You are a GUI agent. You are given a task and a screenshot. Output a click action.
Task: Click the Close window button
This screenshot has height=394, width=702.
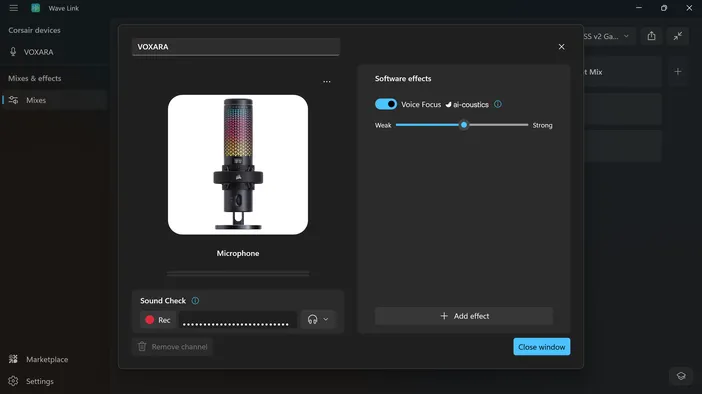[x=542, y=347]
